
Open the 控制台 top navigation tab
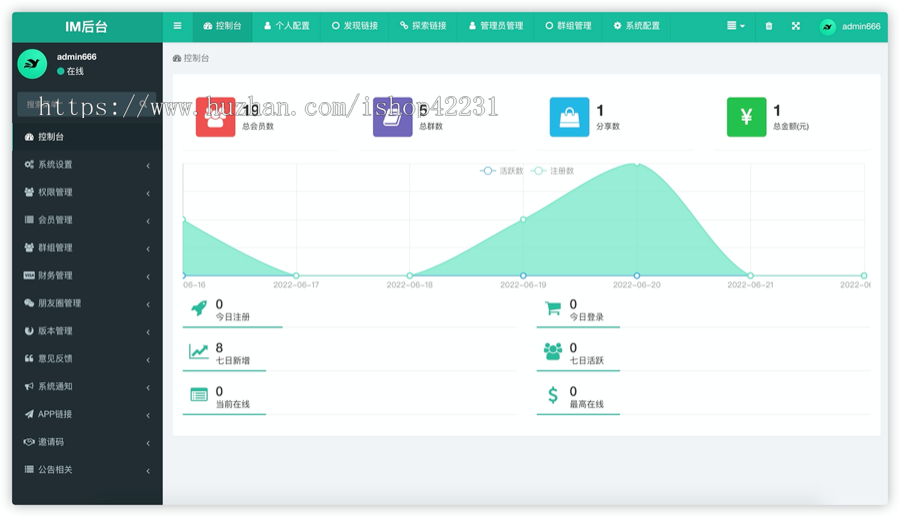[222, 26]
